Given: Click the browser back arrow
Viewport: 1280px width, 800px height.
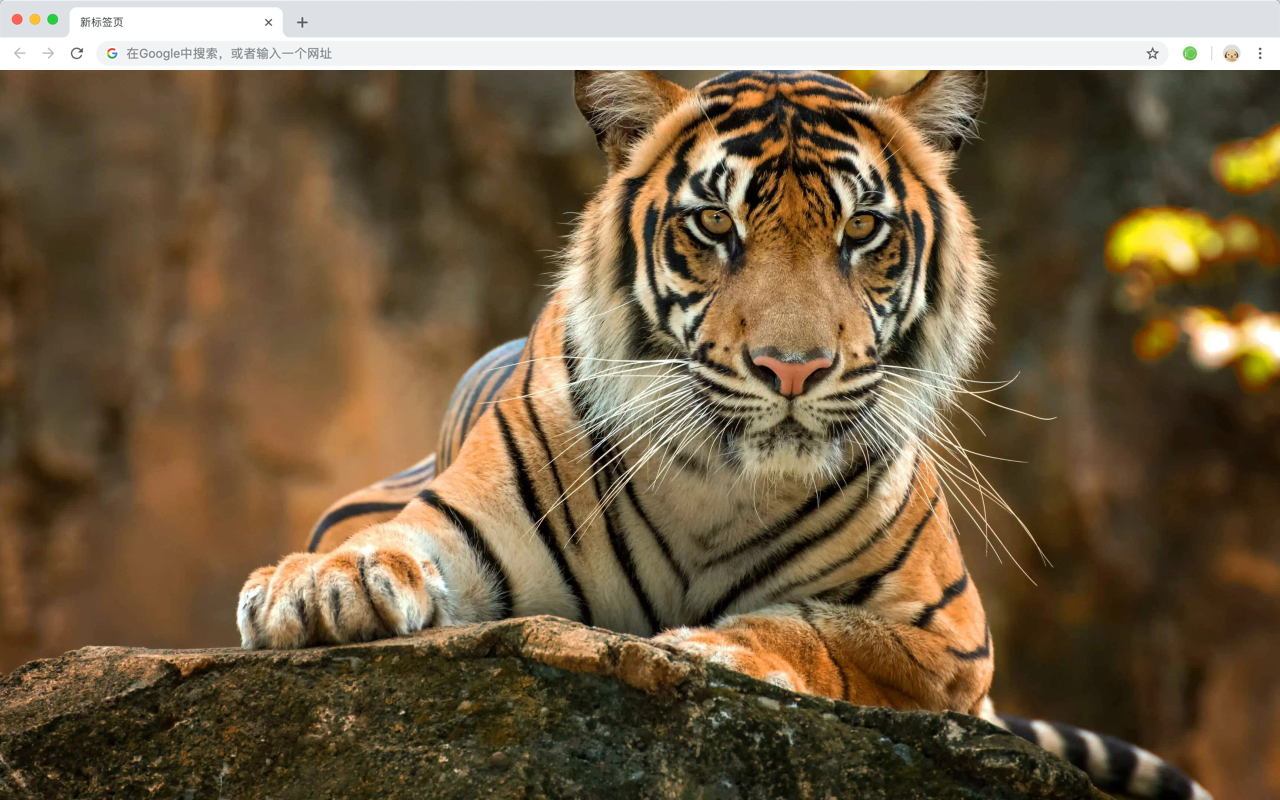Looking at the screenshot, I should tap(20, 53).
